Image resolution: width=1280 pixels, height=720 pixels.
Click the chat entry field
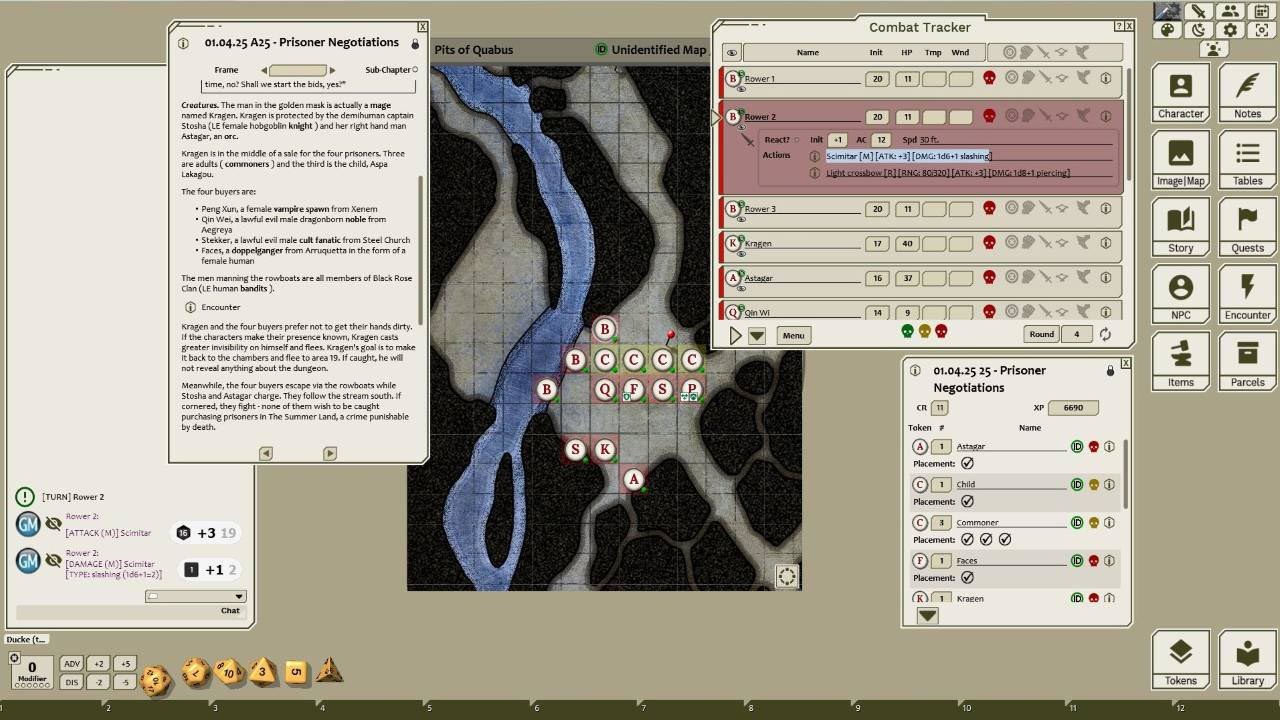(x=129, y=610)
